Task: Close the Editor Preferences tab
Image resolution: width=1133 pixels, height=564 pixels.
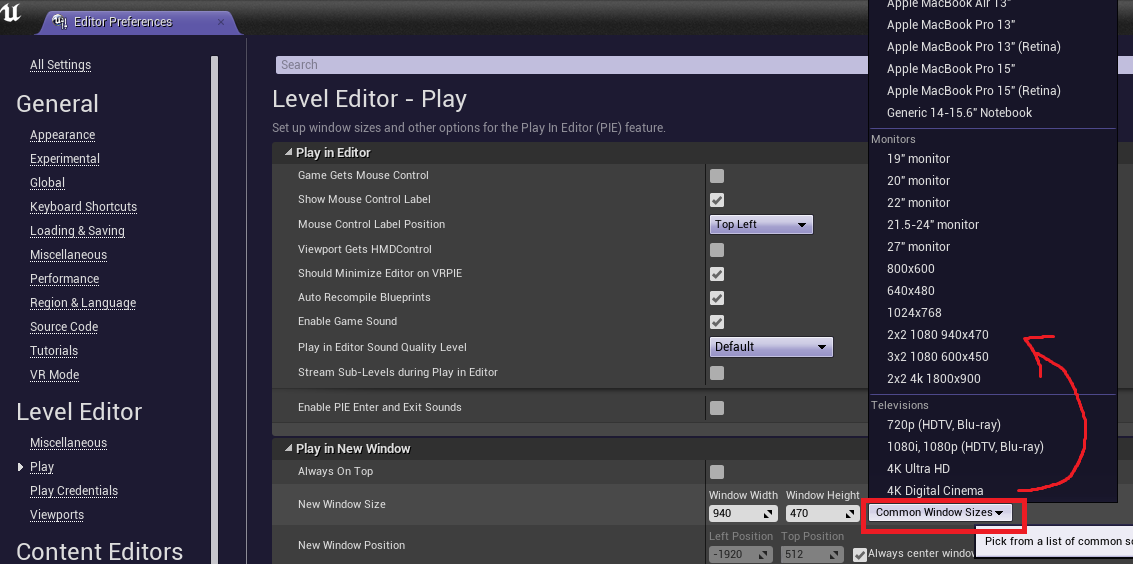Action: 220,22
